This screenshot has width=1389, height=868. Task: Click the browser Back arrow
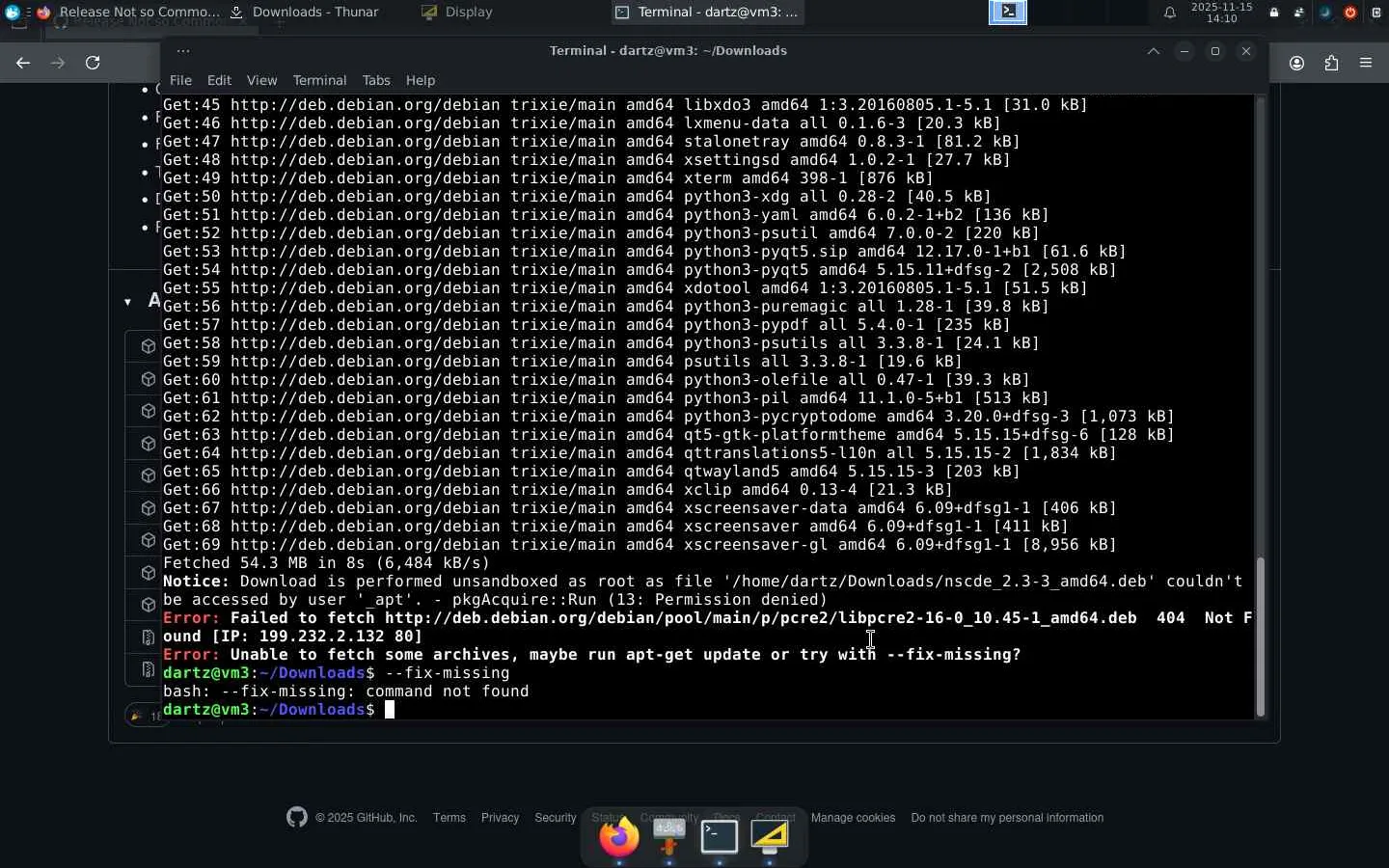pos(23,63)
